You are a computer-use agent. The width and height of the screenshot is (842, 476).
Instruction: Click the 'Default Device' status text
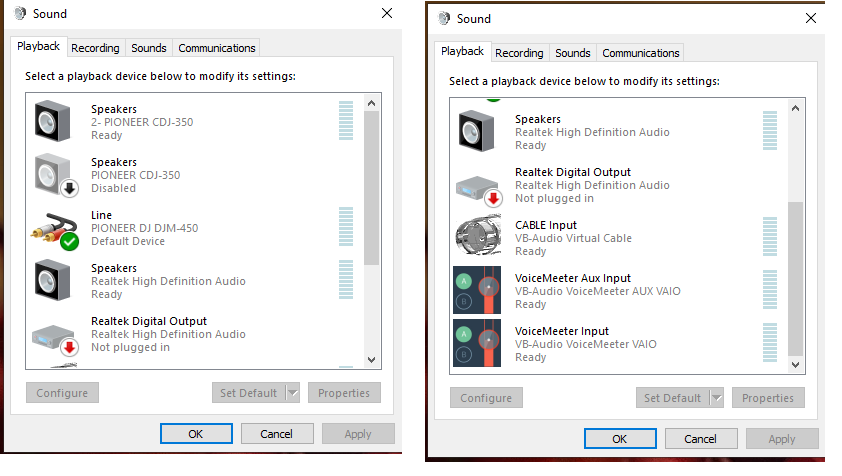128,241
